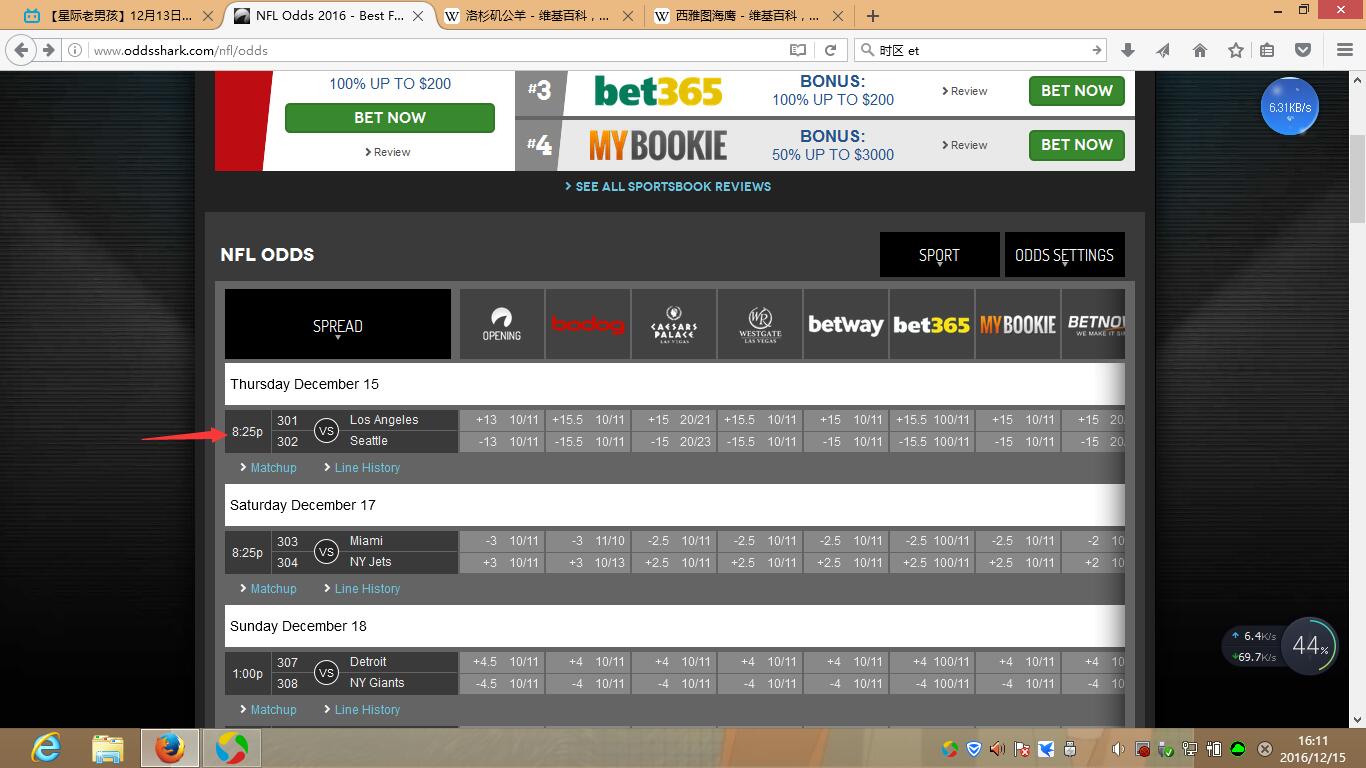
Task: Switch to the 洛杉矶公羊 Wikipedia tab
Action: pyautogui.click(x=540, y=16)
